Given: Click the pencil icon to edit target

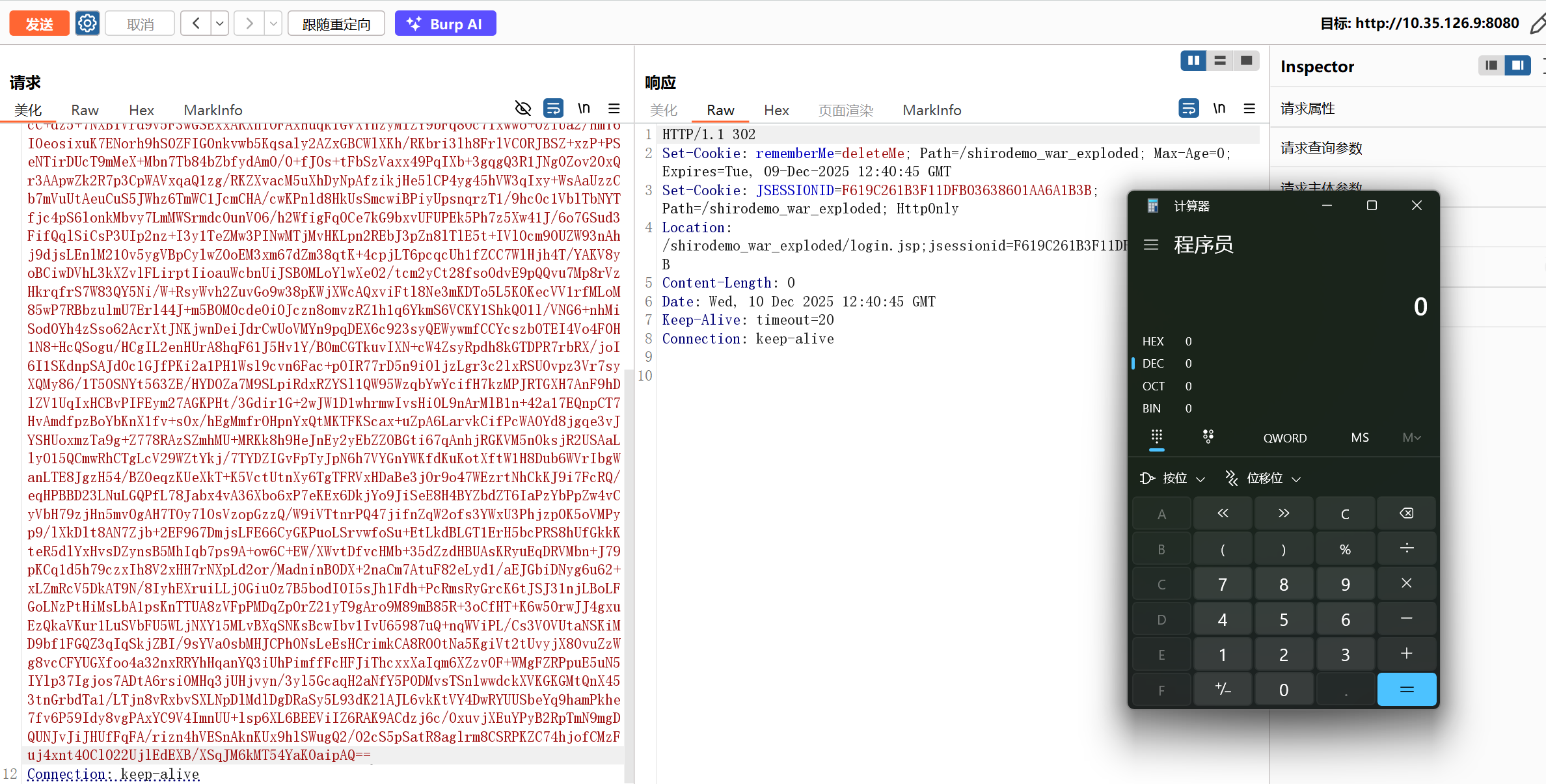Looking at the screenshot, I should (1537, 24).
